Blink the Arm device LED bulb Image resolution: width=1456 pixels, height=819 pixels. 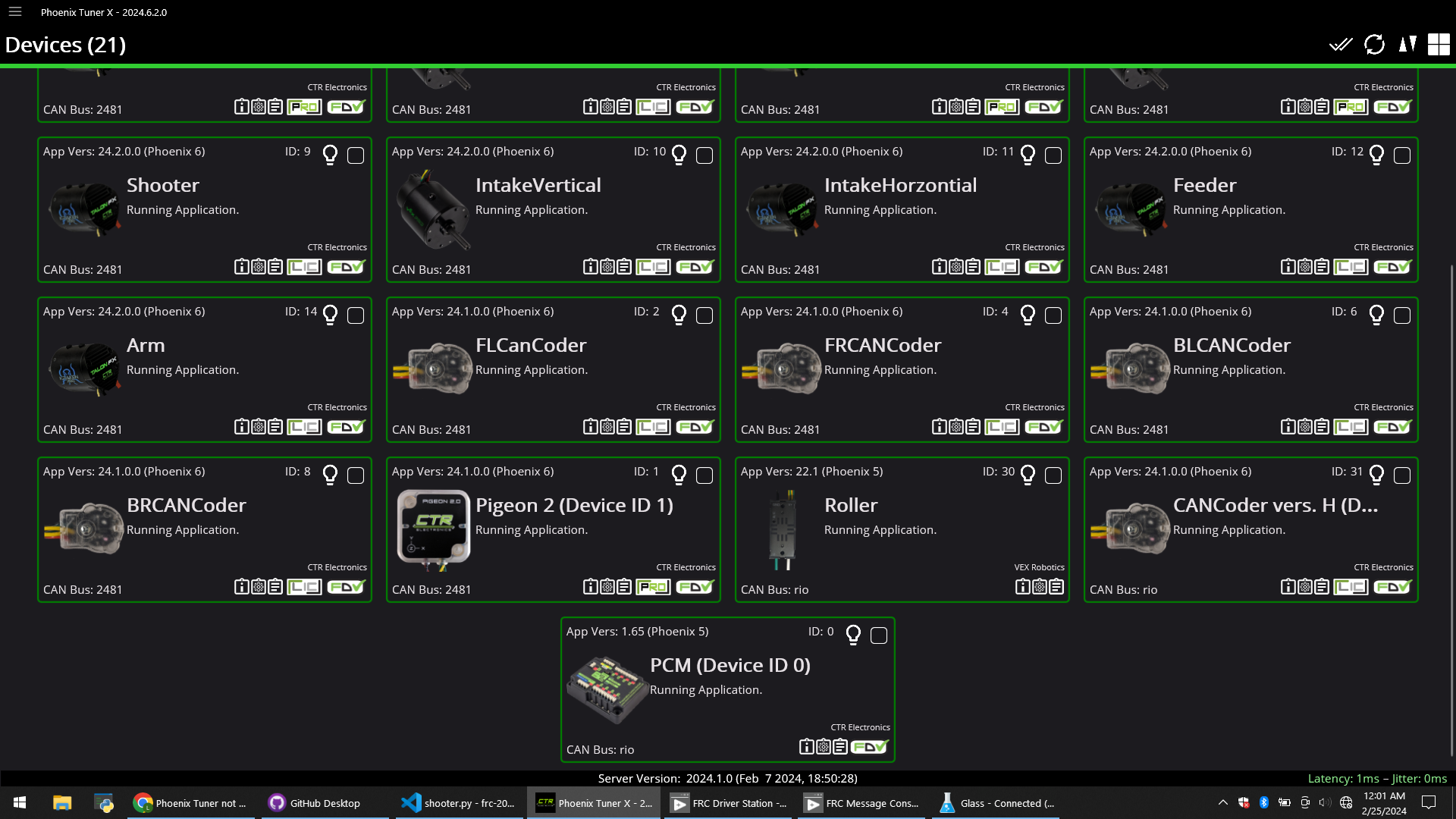coord(330,315)
